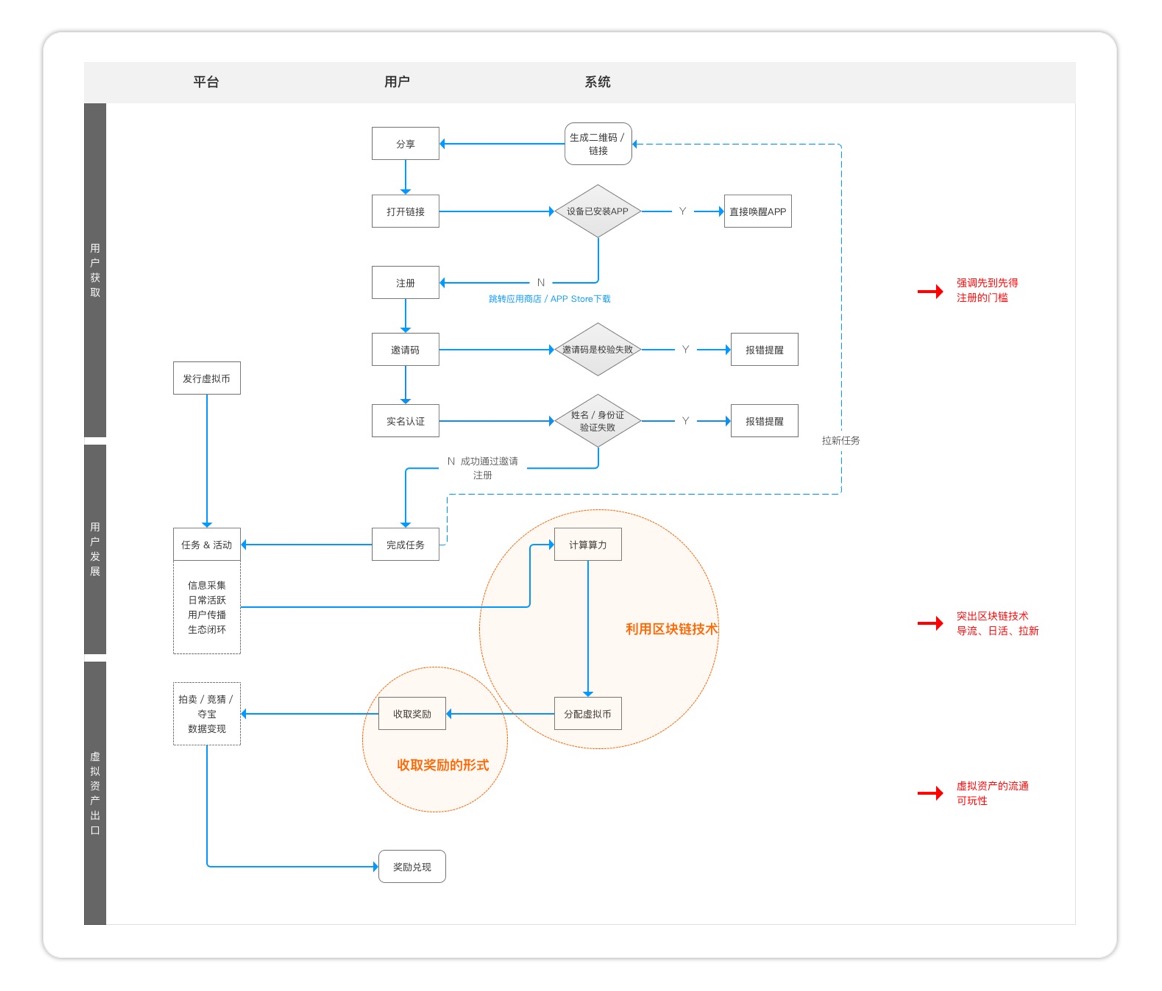Image resolution: width=1162 pixels, height=991 pixels.
Task: Select the 姓名 / 身份证验证失败 diamond
Action: click(x=598, y=421)
